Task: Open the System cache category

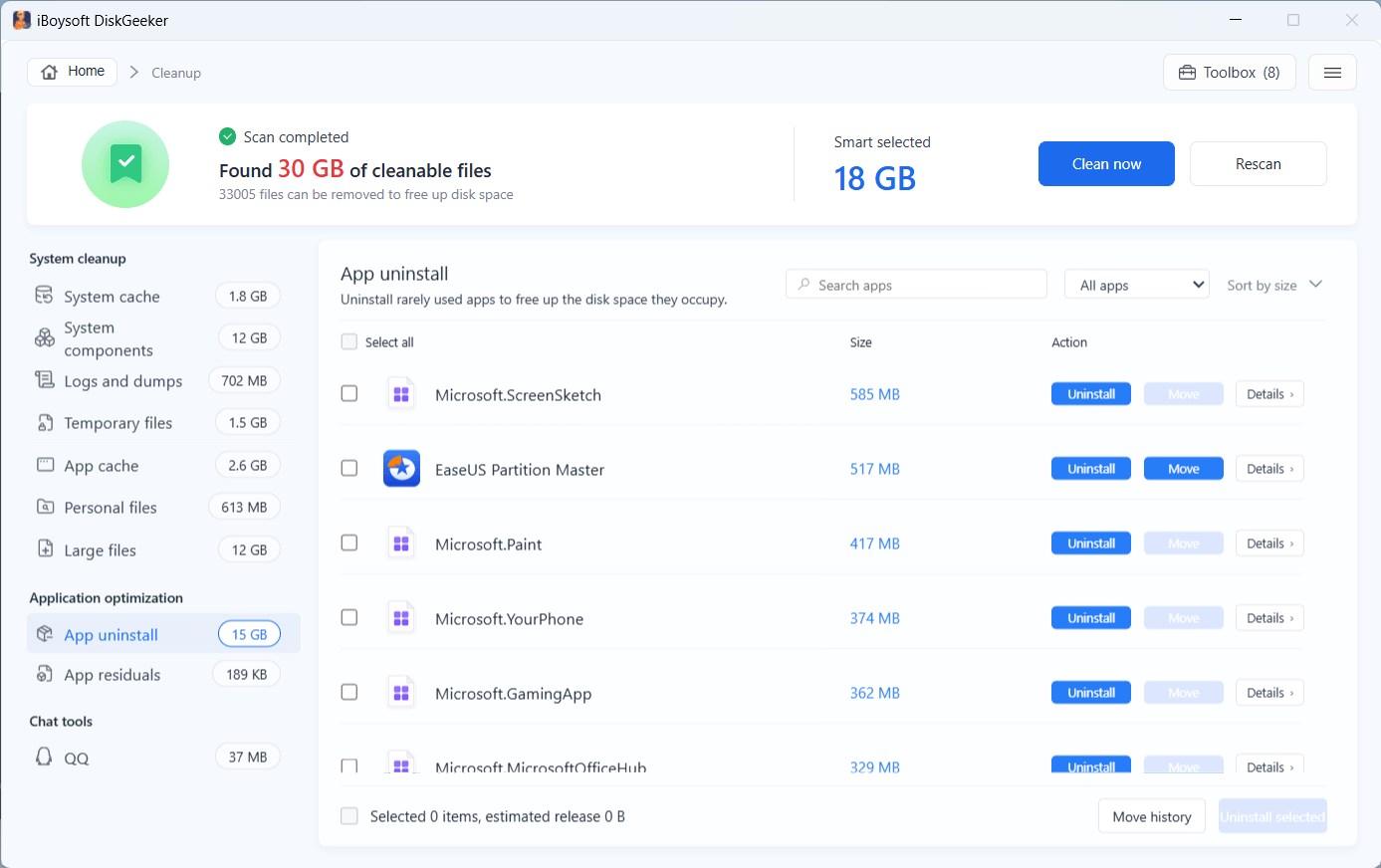Action: pyautogui.click(x=163, y=297)
